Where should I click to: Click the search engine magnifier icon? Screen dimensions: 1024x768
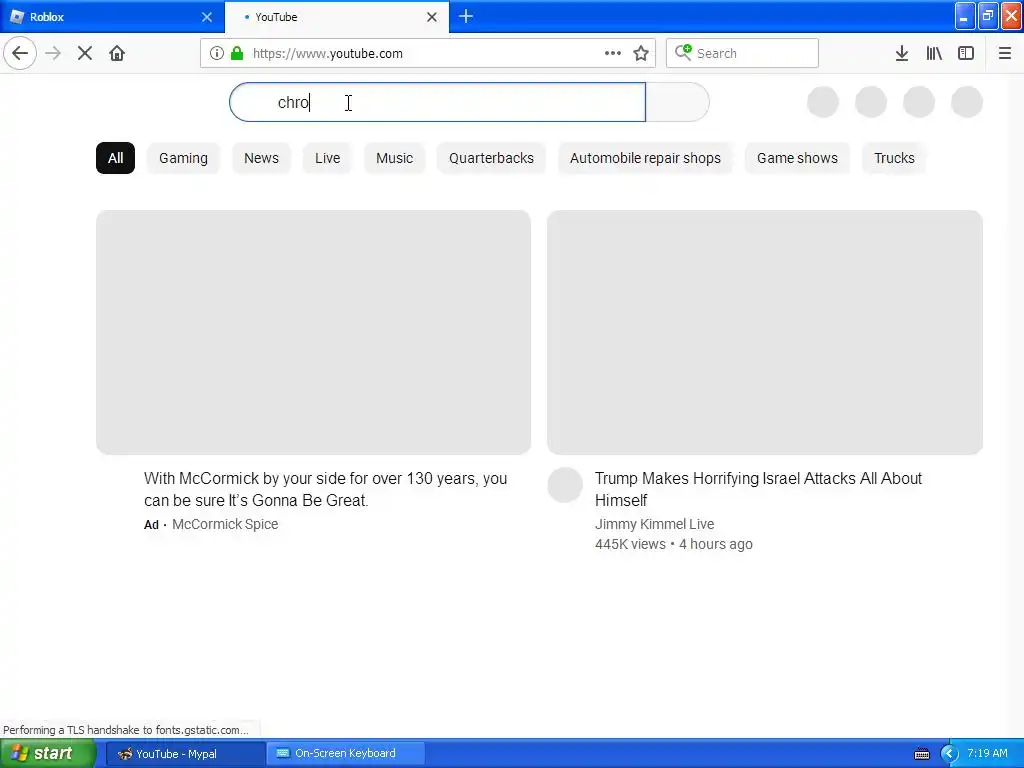[x=683, y=52]
